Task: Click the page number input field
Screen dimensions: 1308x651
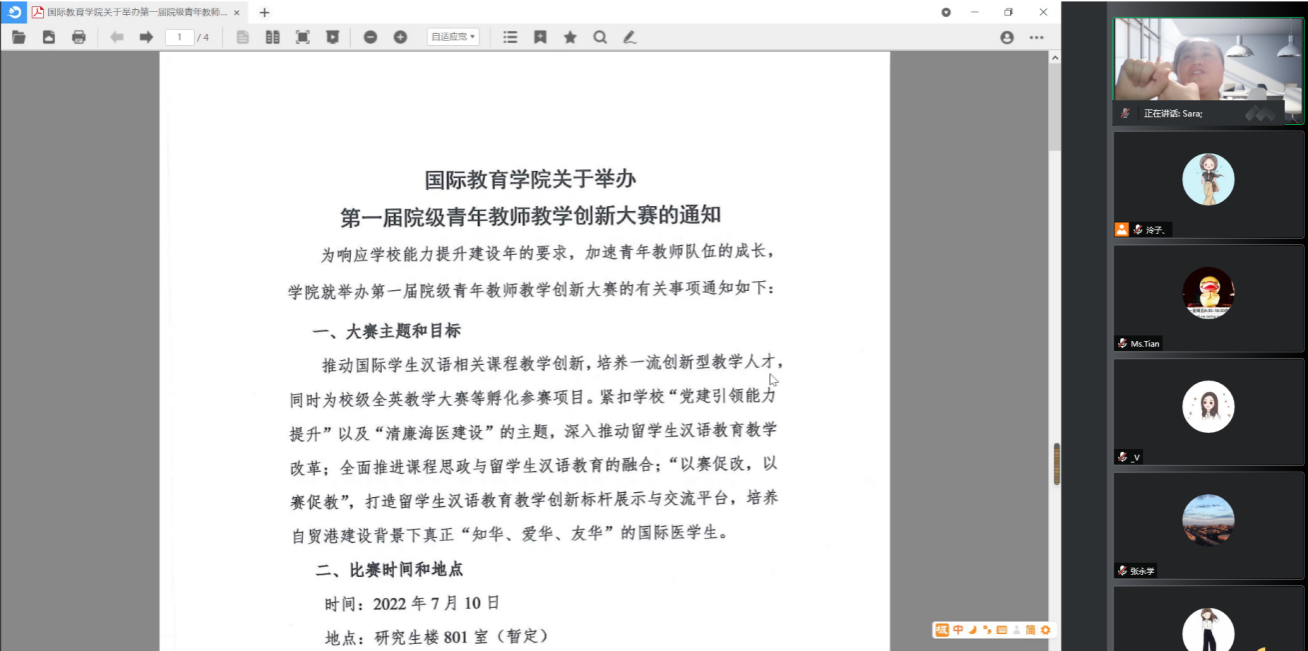Action: 180,37
